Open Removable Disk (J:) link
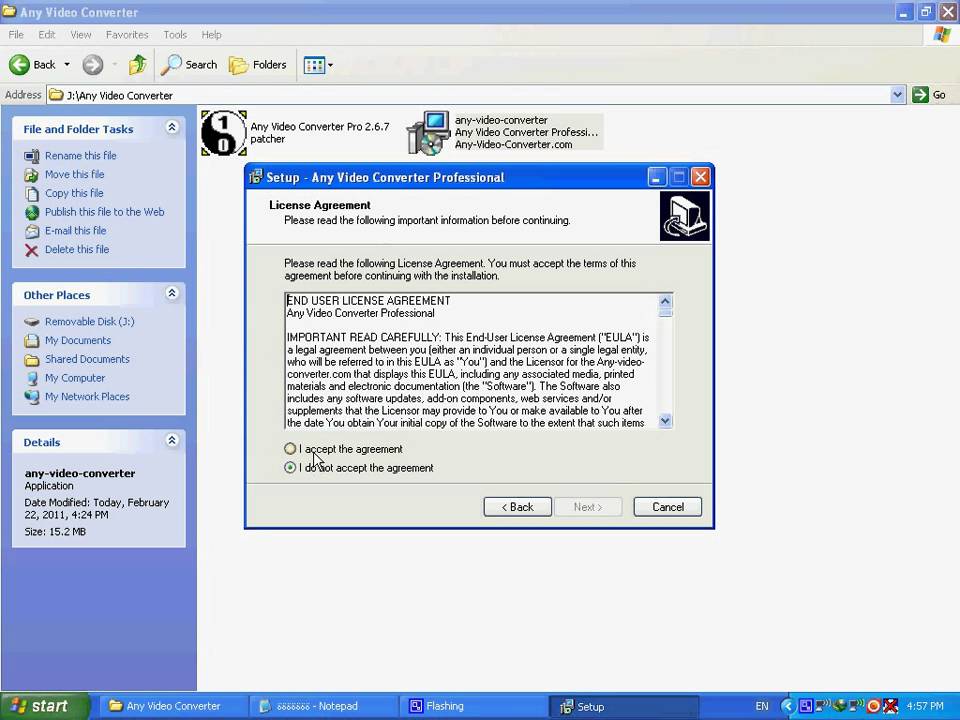Image resolution: width=960 pixels, height=720 pixels. pos(89,321)
